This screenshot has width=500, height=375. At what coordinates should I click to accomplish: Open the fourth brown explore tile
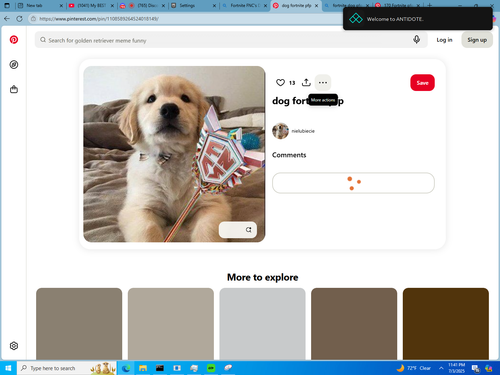tap(354, 324)
